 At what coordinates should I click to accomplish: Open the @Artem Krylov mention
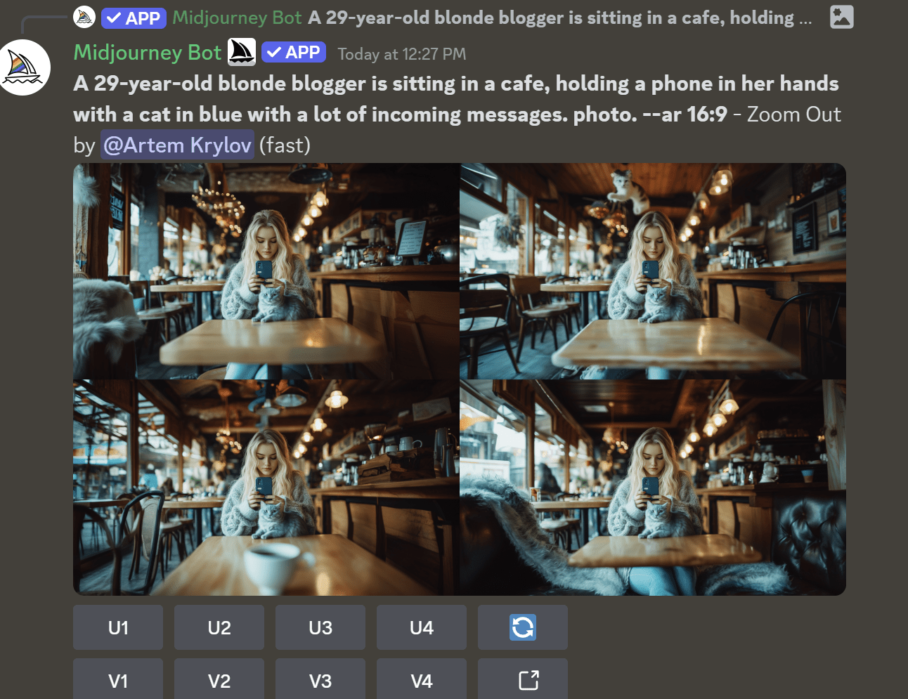coord(177,145)
